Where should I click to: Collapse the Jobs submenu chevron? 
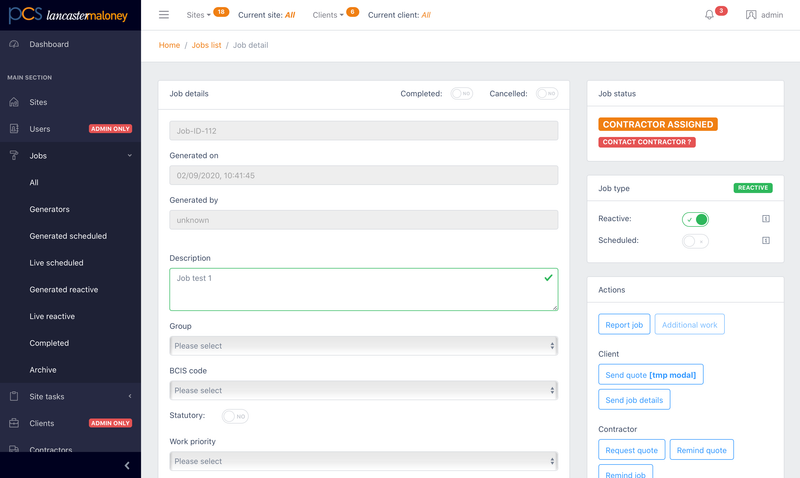(x=130, y=156)
